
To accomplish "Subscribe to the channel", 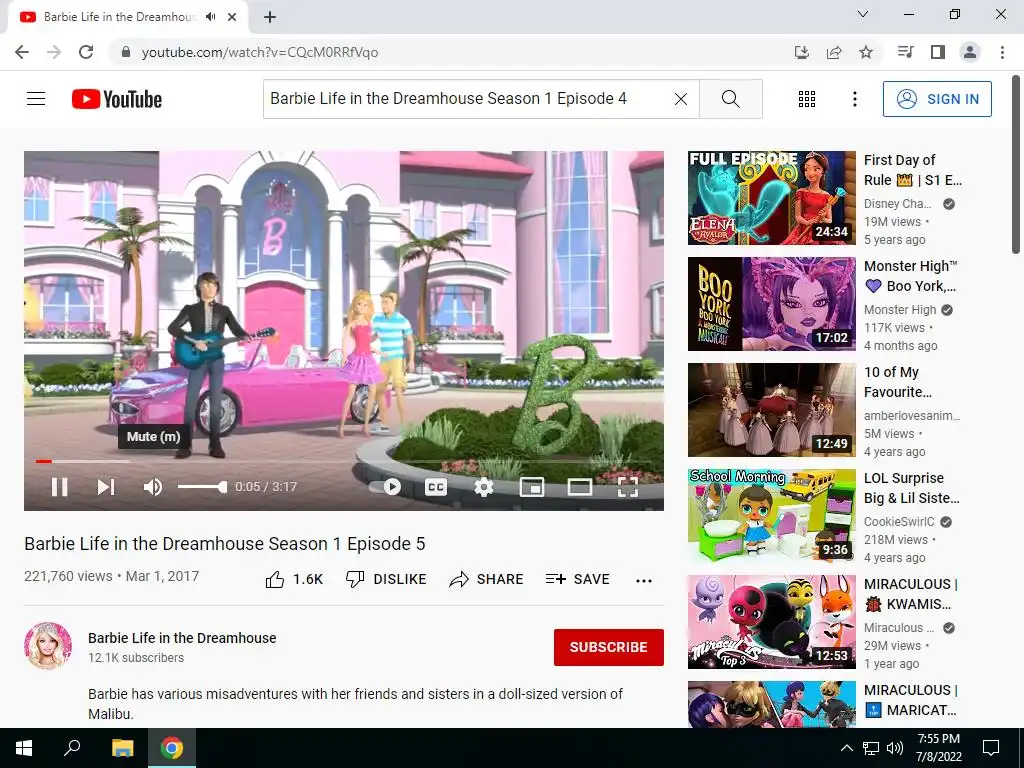I will (609, 647).
